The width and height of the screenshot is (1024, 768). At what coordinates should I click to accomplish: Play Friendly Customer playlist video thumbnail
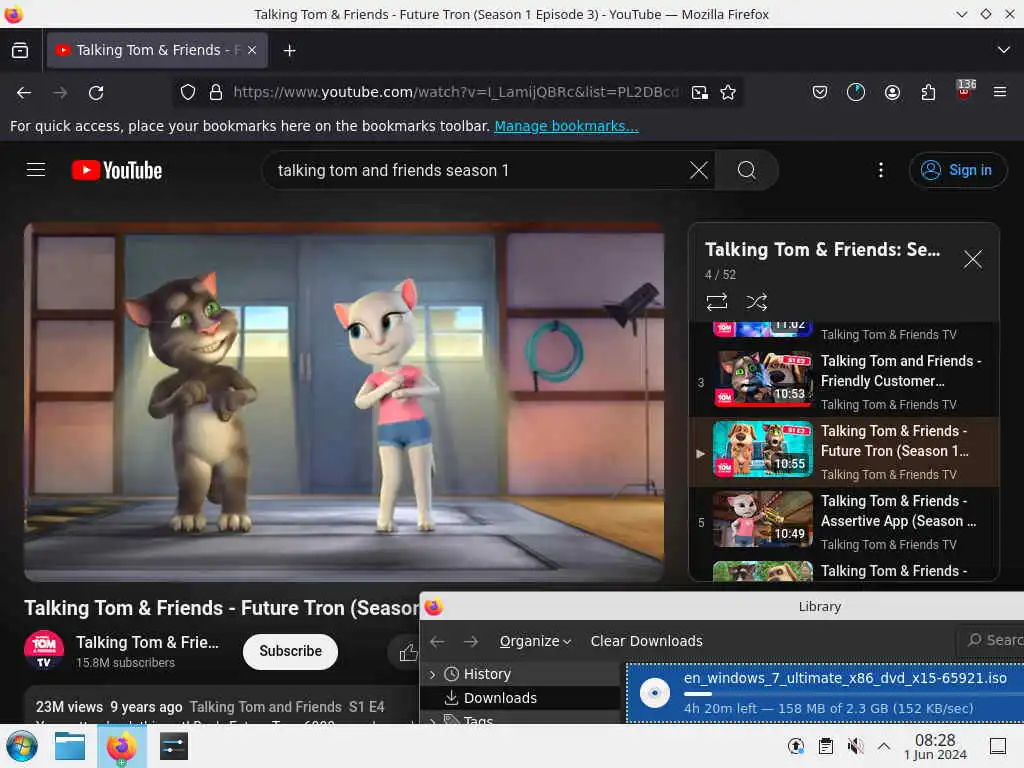[763, 379]
